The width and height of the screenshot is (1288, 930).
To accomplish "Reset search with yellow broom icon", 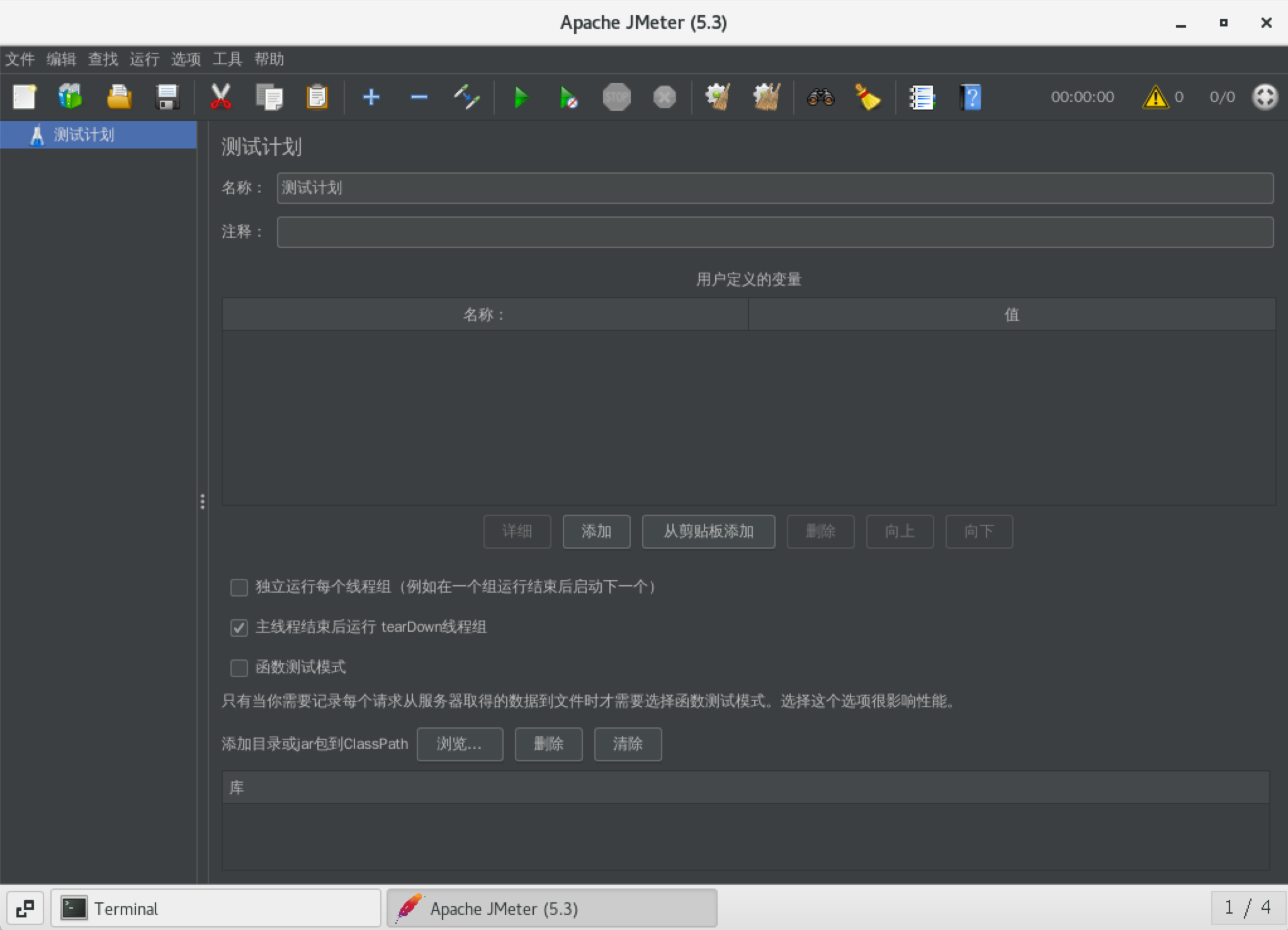I will coord(867,98).
